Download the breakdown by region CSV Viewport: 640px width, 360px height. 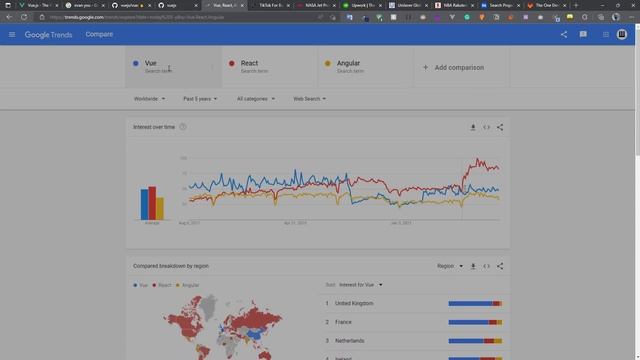click(473, 266)
